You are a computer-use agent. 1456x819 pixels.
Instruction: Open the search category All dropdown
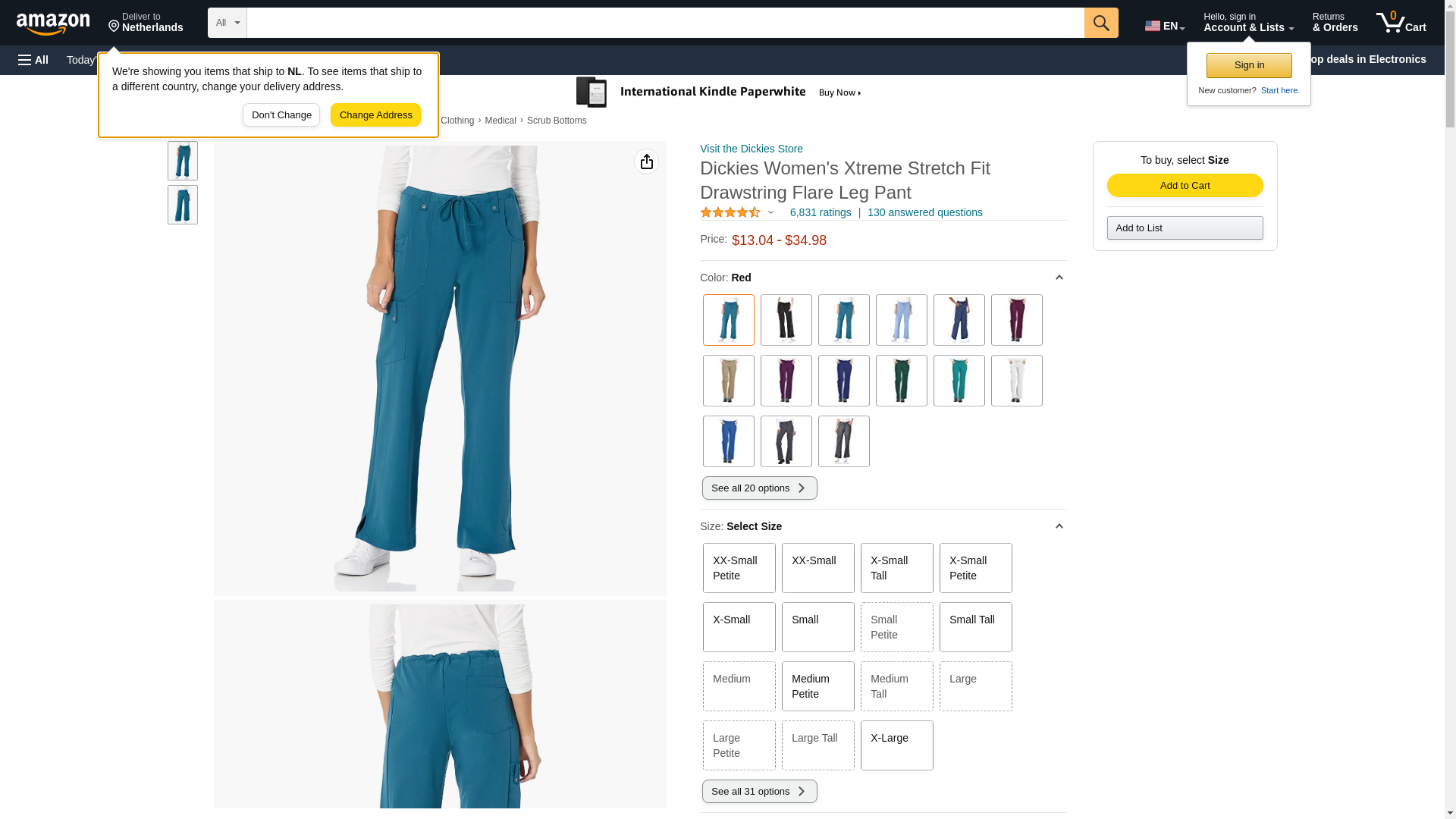pyautogui.click(x=227, y=23)
